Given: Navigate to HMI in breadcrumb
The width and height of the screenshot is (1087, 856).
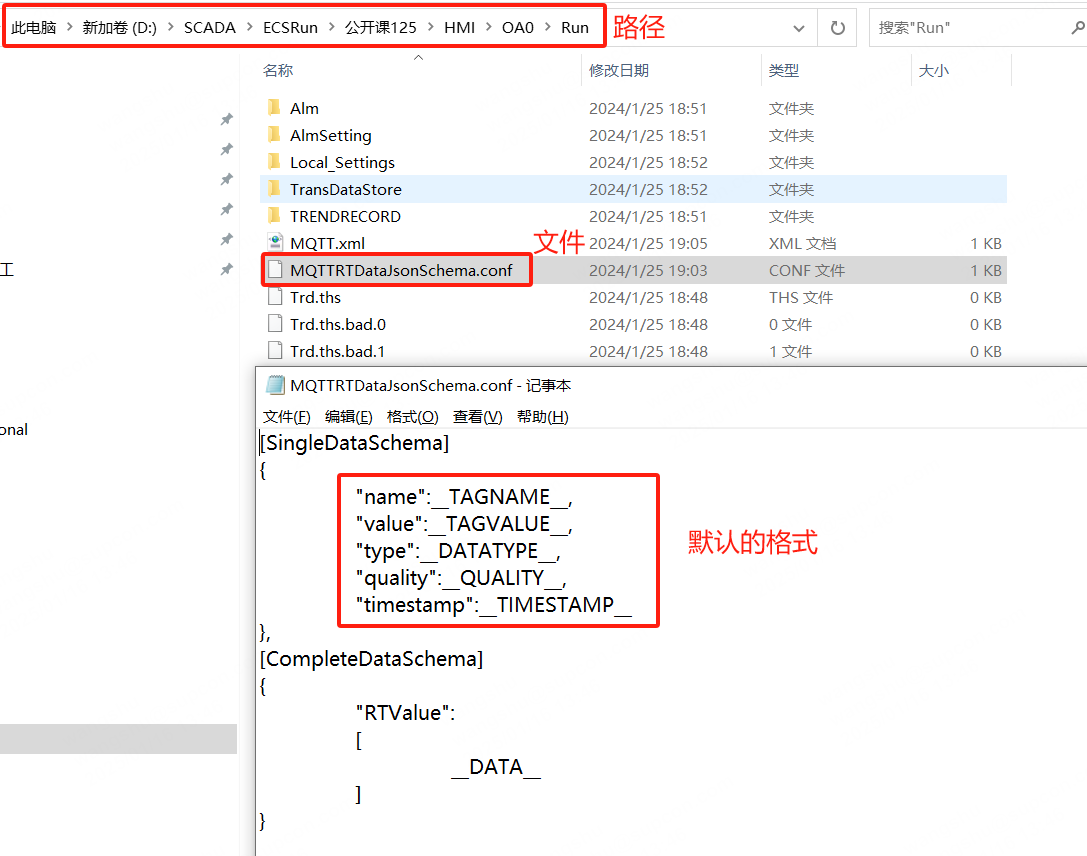Looking at the screenshot, I should point(460,28).
